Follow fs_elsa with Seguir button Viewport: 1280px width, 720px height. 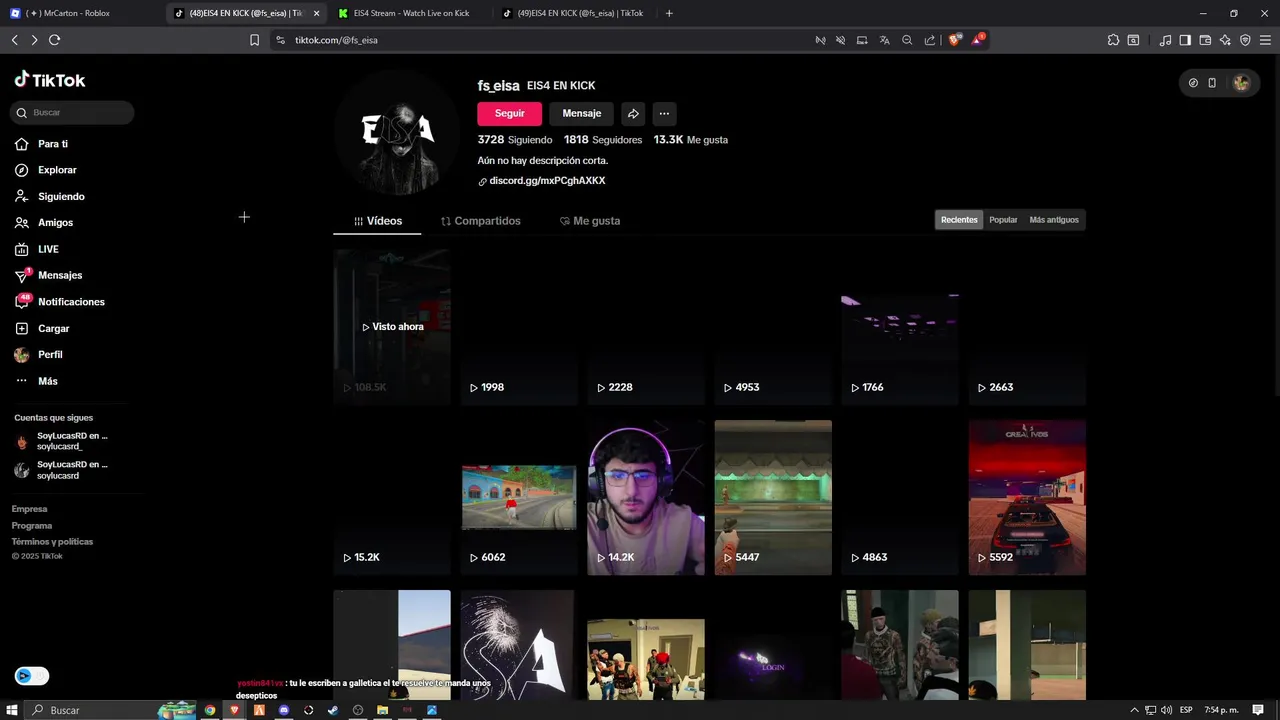click(x=510, y=113)
